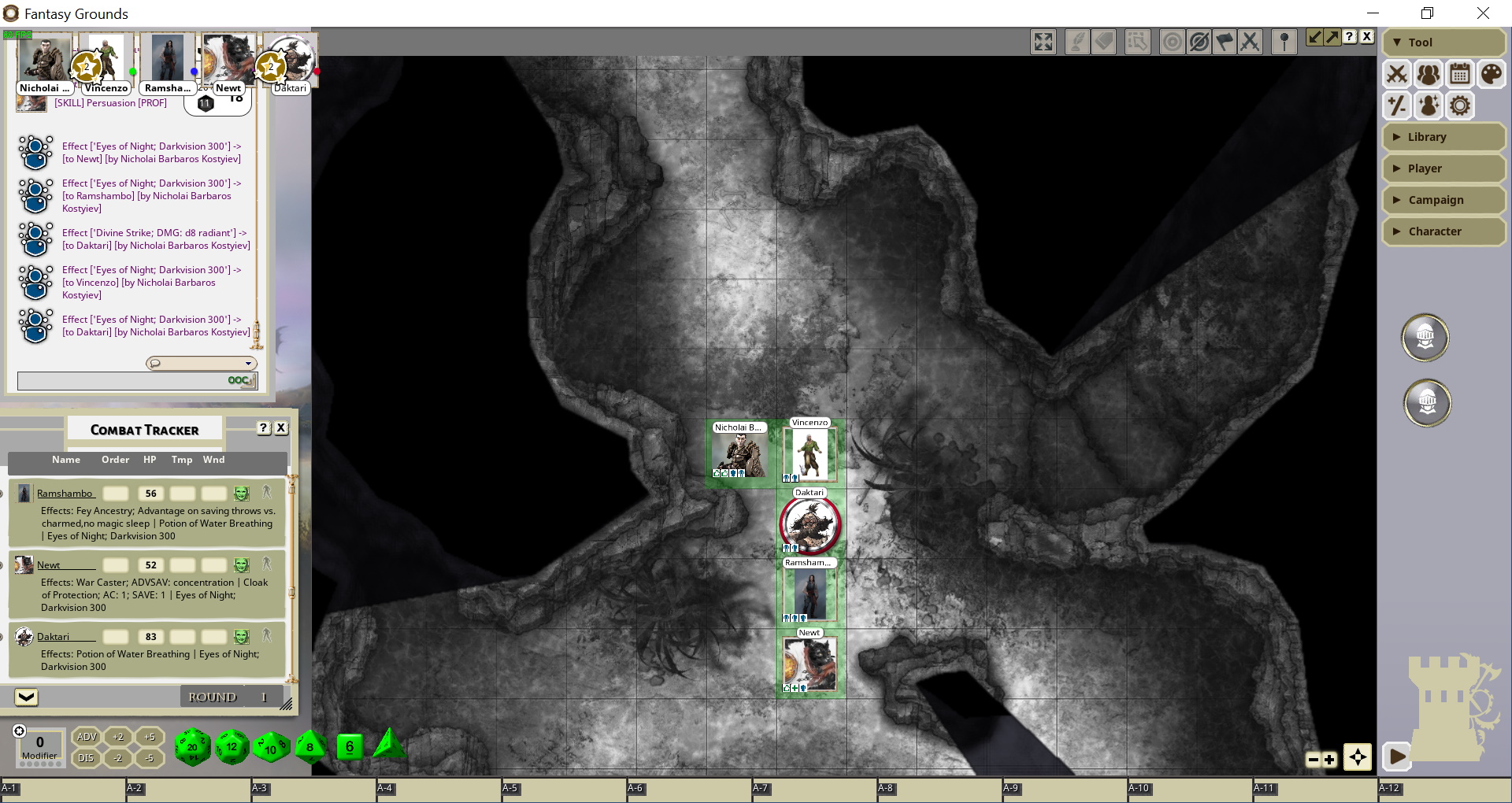Pick up the green d8 die
Screen dimensions: 1512x803
point(310,746)
